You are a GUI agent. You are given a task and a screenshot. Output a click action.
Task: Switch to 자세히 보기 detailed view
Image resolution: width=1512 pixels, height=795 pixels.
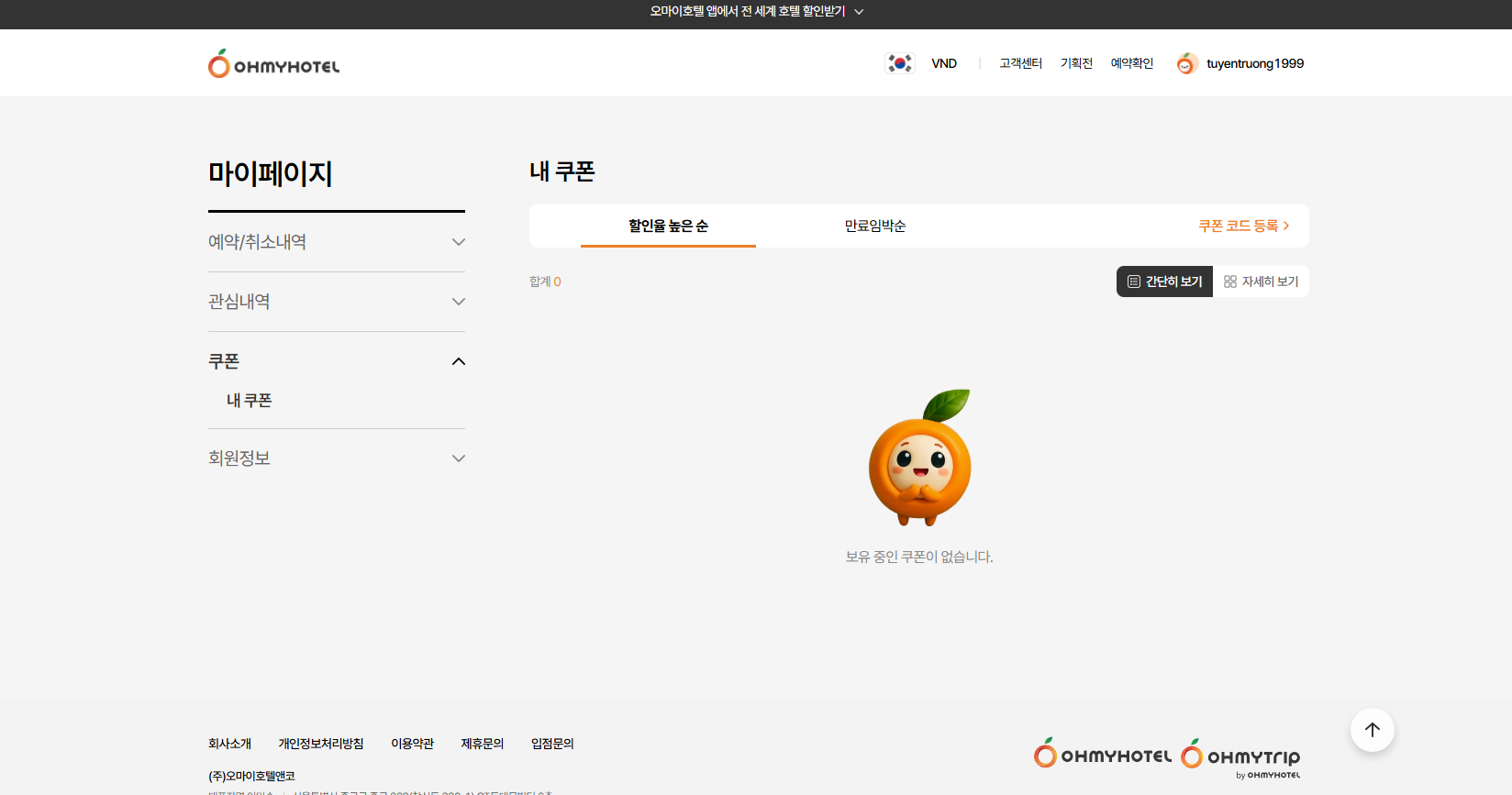(x=1261, y=282)
